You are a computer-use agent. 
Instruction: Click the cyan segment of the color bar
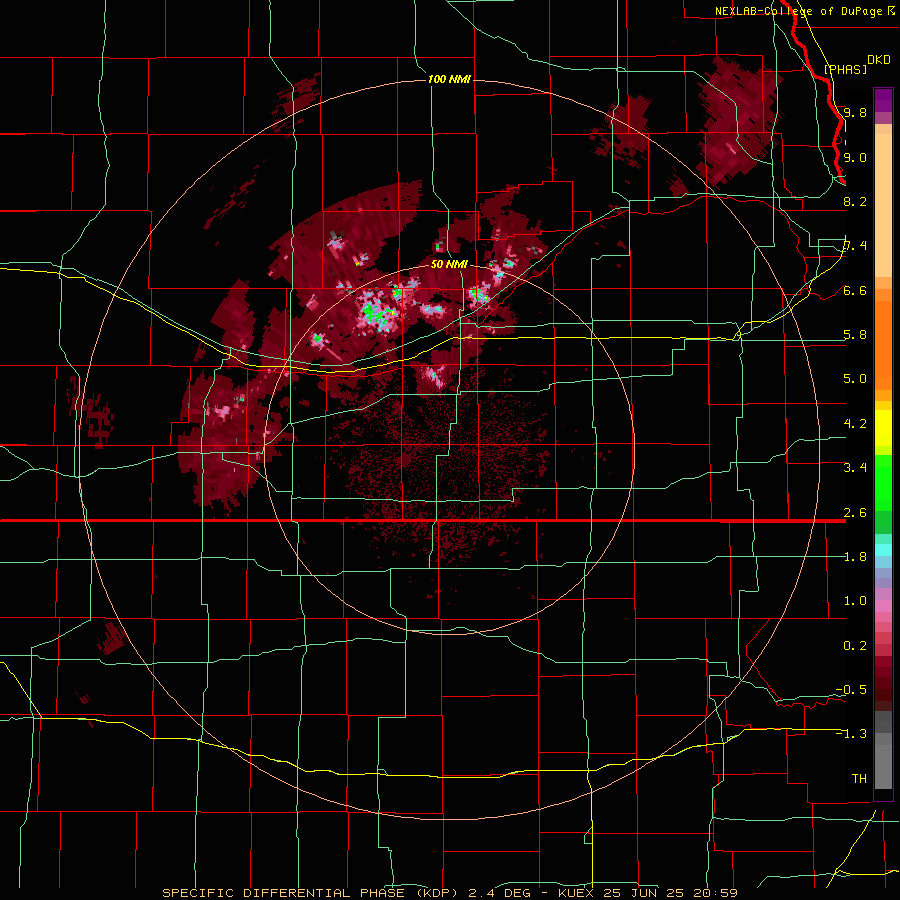883,550
